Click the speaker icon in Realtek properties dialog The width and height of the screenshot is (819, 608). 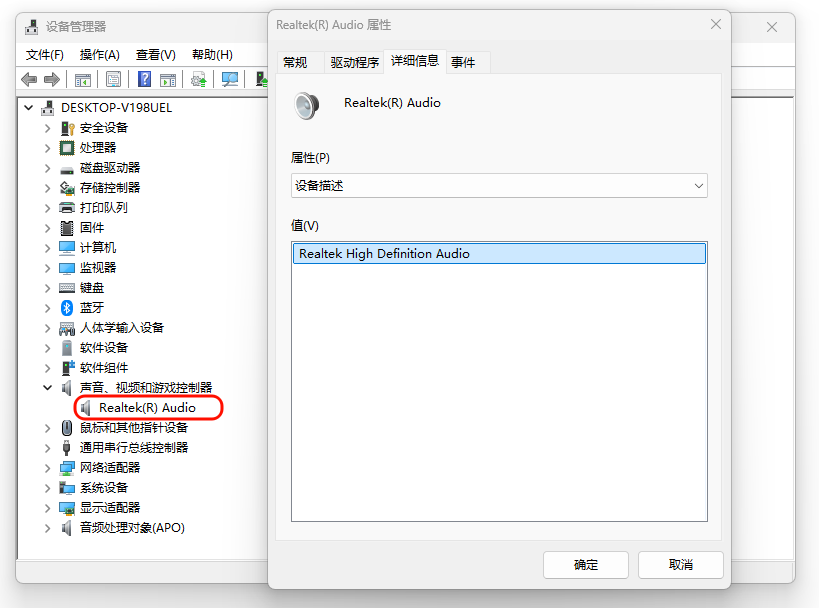tap(307, 105)
